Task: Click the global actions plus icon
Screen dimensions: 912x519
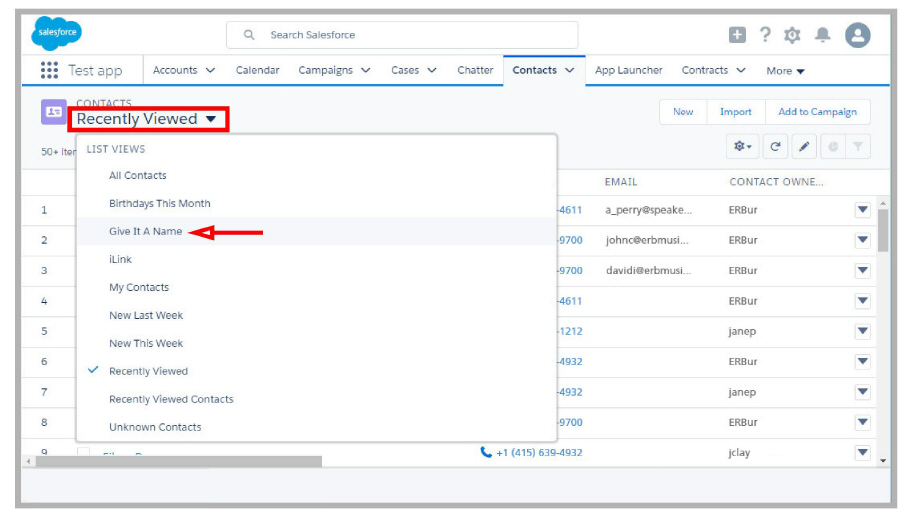Action: click(737, 35)
